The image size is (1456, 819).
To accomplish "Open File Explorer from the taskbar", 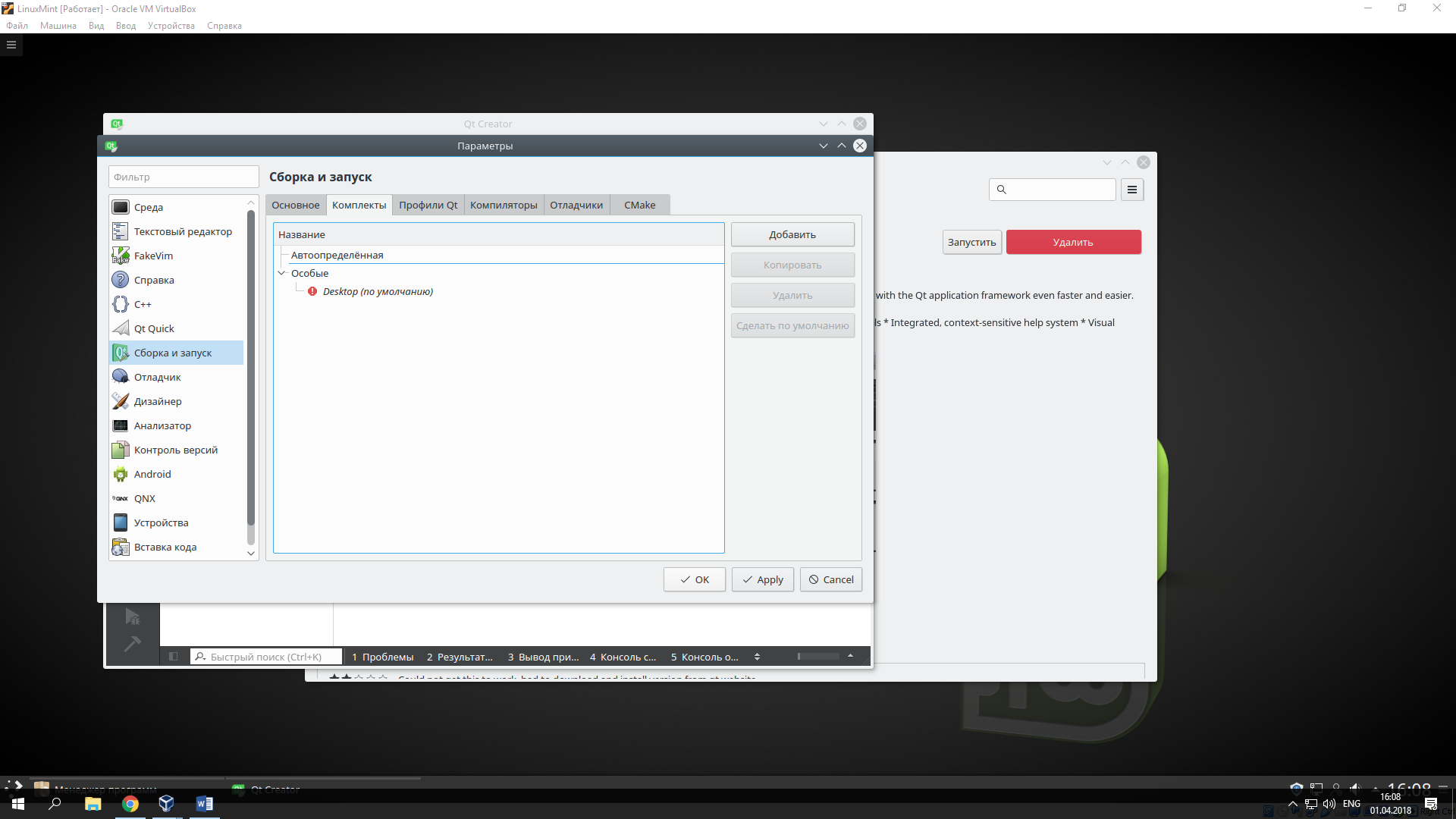I will point(93,804).
